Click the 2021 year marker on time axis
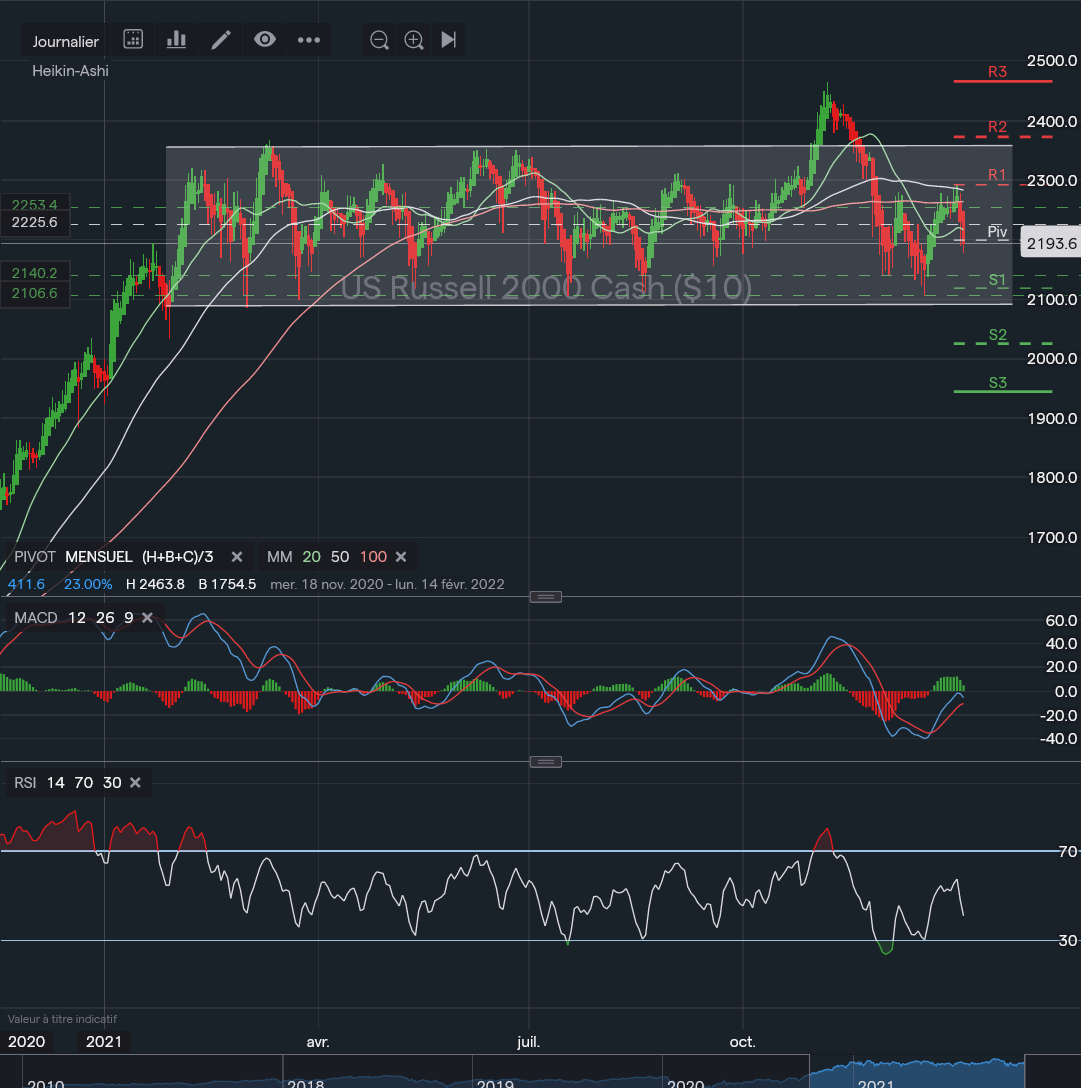 click(x=103, y=1042)
